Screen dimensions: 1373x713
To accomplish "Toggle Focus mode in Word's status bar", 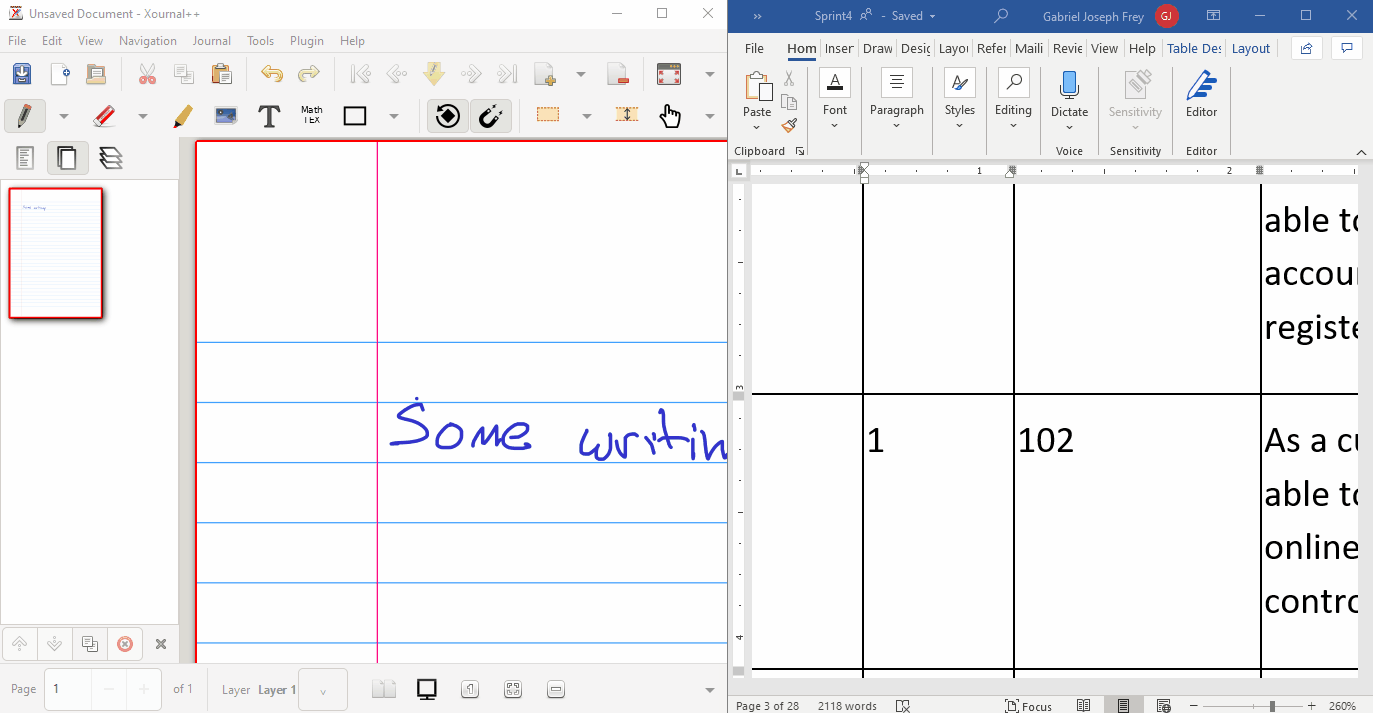I will point(1029,705).
